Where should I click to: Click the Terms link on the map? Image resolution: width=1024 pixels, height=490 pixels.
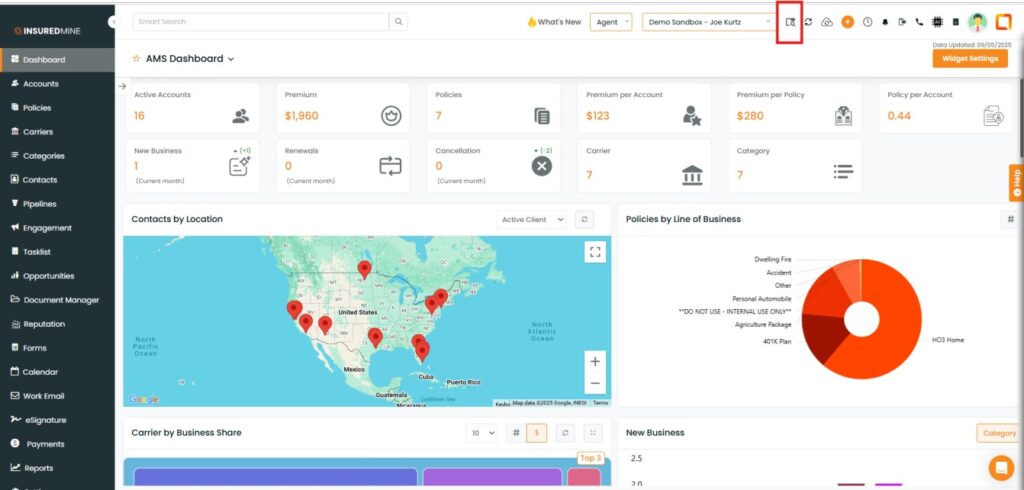600,403
